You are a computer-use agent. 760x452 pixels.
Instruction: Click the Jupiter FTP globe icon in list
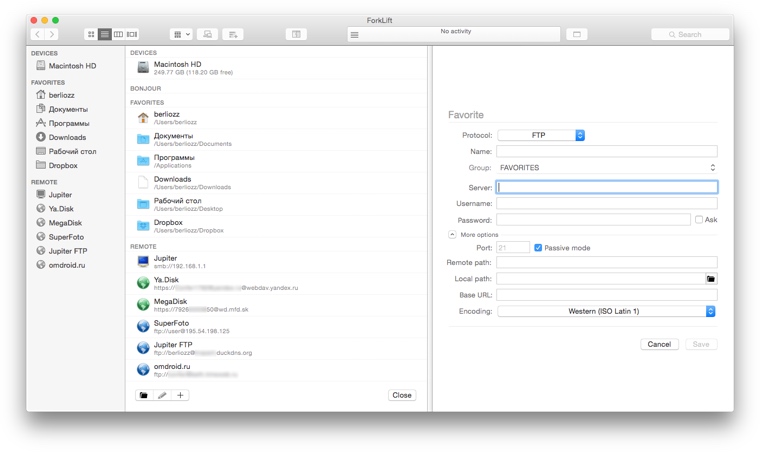point(143,348)
